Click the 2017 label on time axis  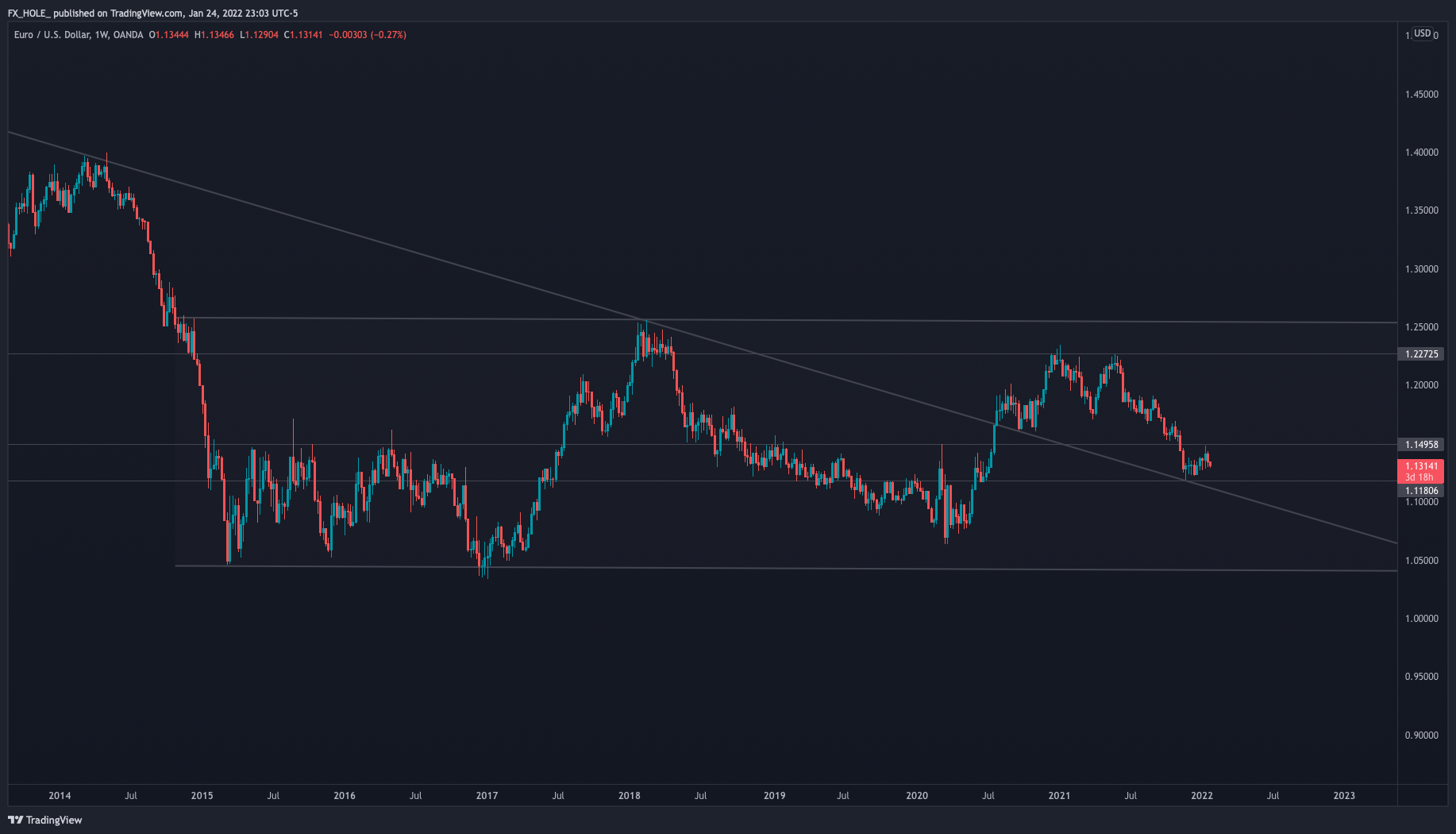coord(487,796)
